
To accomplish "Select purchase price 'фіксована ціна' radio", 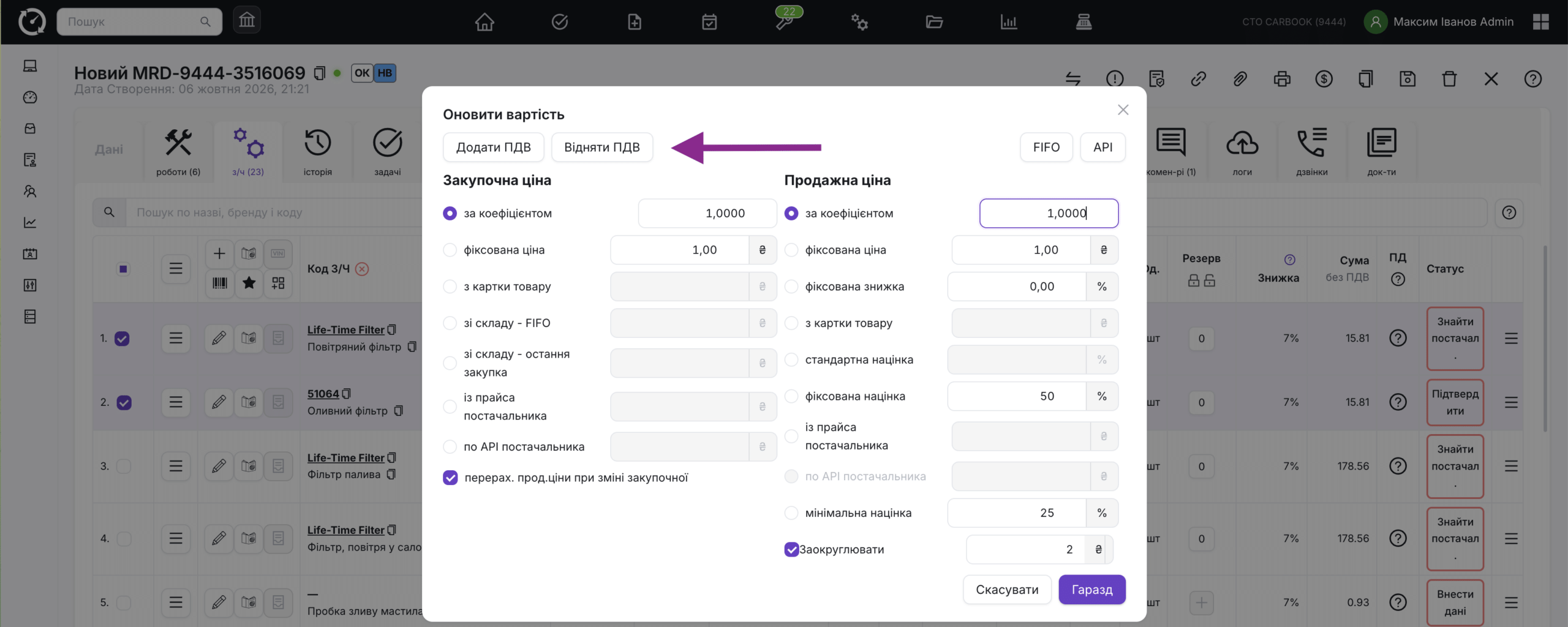I will pyautogui.click(x=450, y=250).
